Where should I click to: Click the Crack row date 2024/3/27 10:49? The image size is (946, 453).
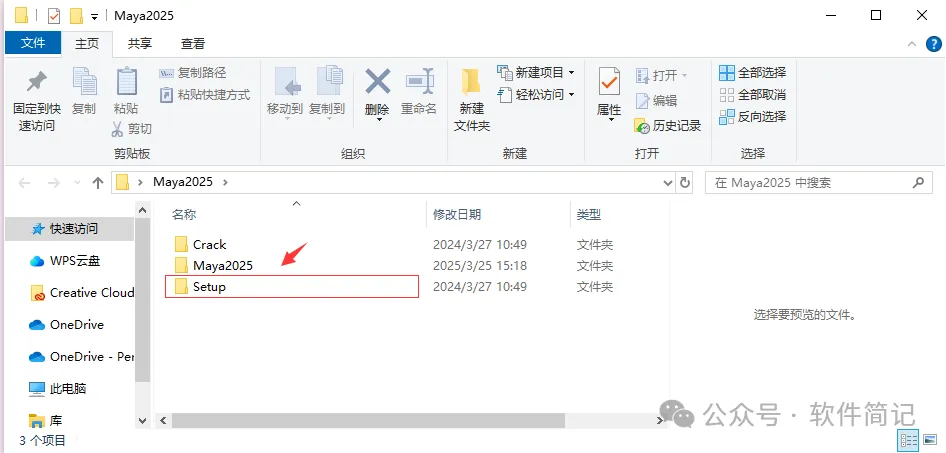pyautogui.click(x=480, y=245)
